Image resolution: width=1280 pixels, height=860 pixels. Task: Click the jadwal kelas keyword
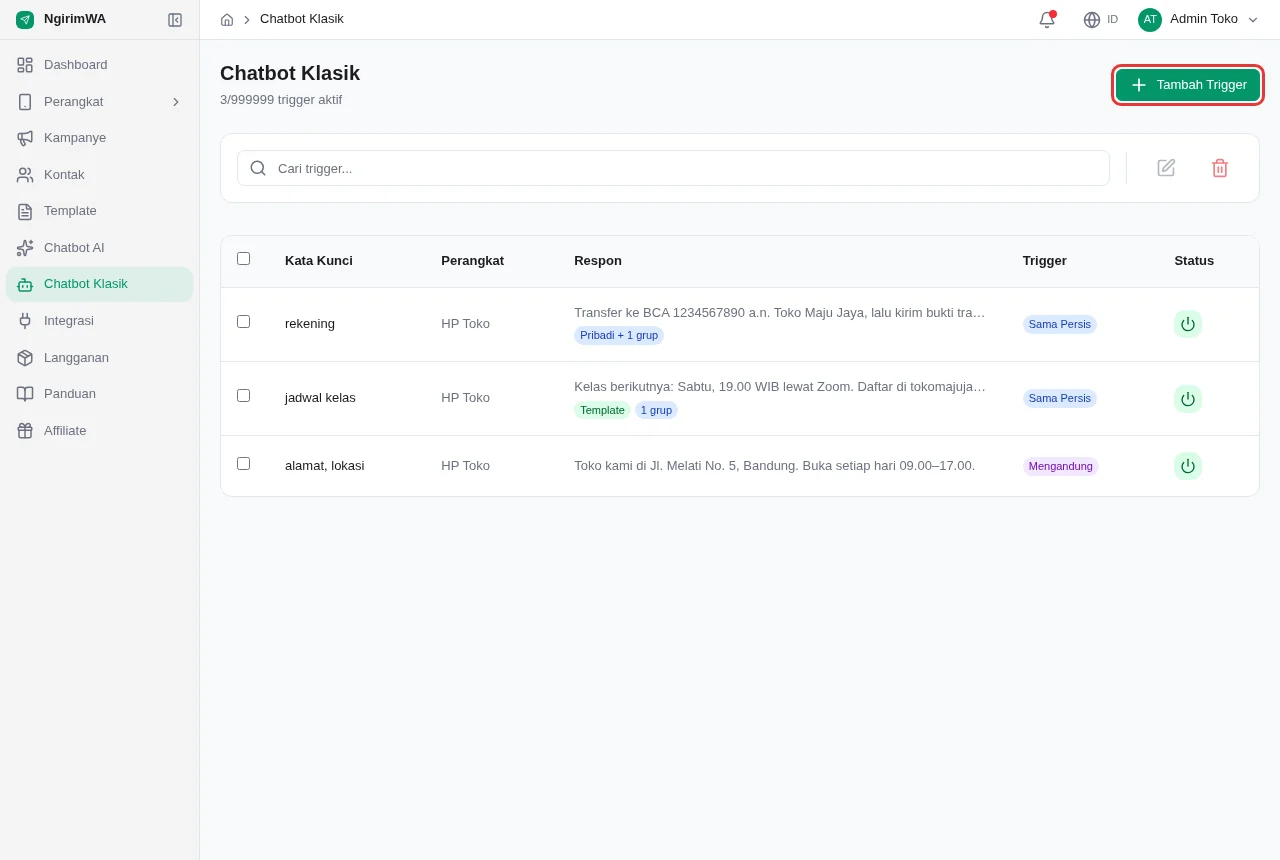click(x=320, y=398)
